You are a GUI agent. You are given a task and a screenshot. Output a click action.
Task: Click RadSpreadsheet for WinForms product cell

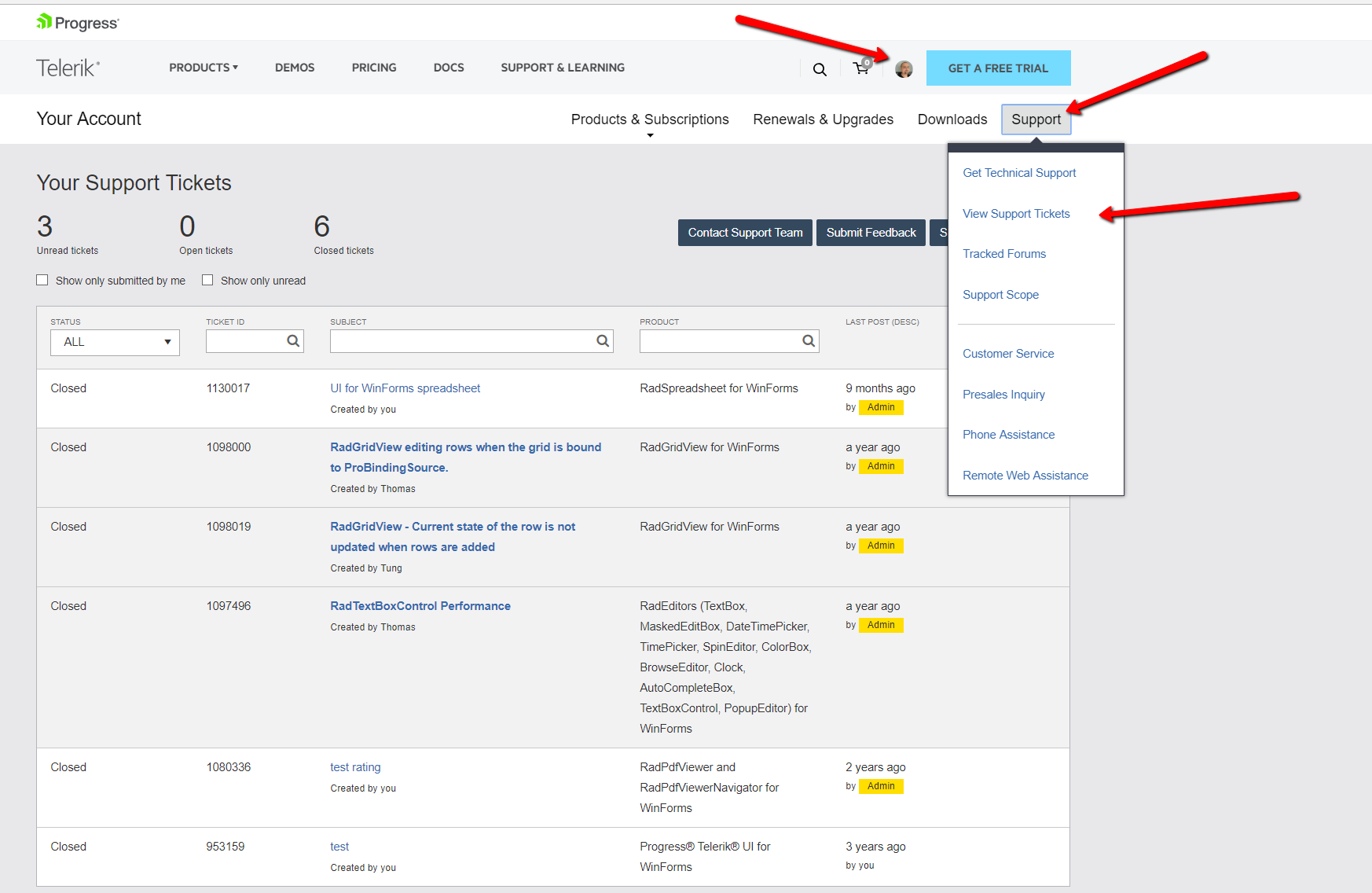click(719, 388)
